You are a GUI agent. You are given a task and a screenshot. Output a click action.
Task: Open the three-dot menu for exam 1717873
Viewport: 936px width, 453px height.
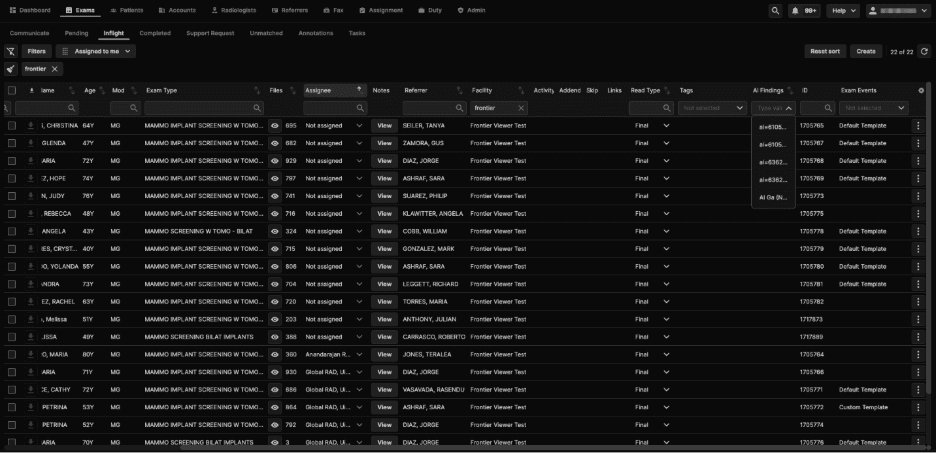918,319
